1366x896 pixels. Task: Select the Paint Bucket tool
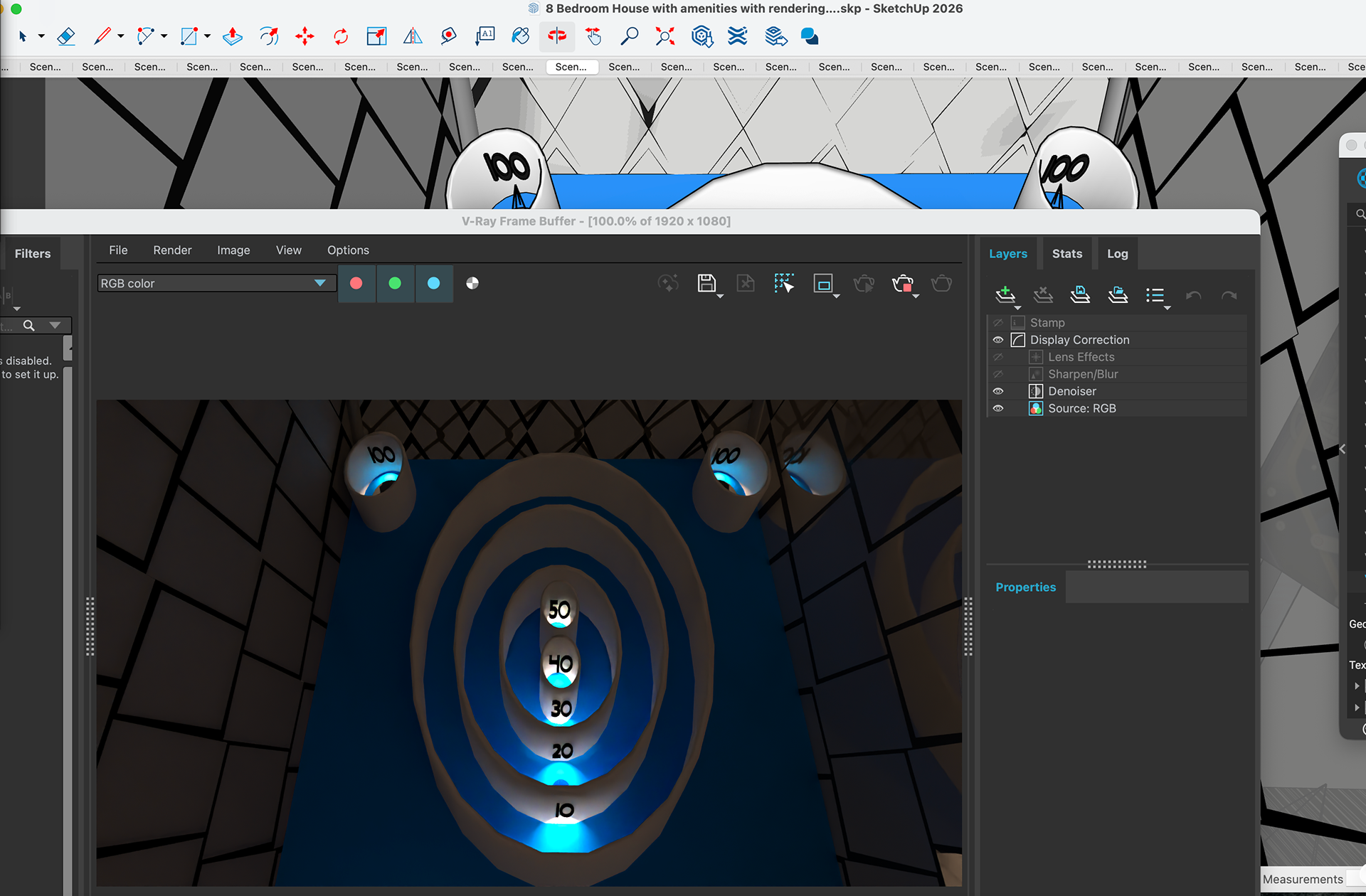pos(521,36)
